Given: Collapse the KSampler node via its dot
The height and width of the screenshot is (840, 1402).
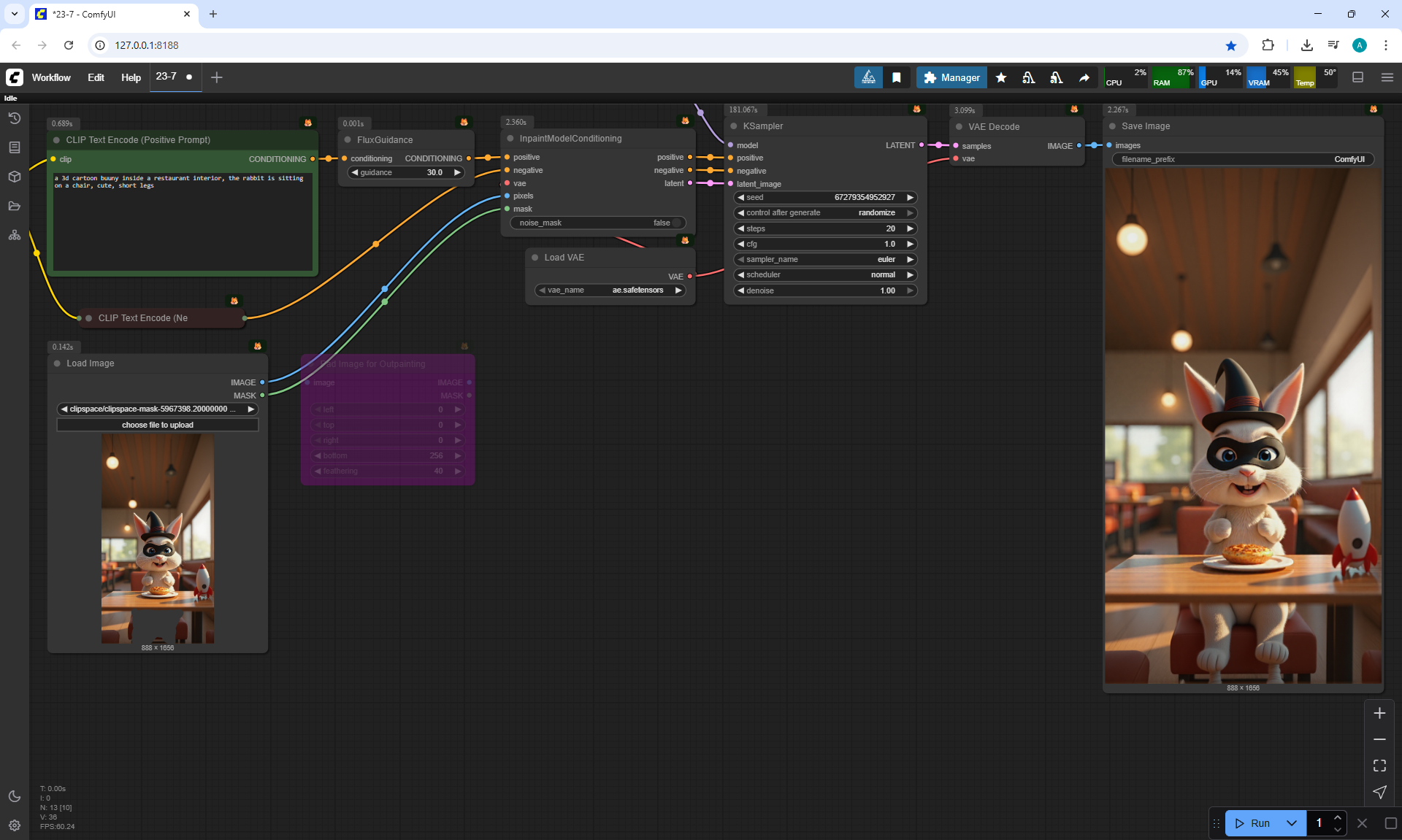Looking at the screenshot, I should [734, 126].
